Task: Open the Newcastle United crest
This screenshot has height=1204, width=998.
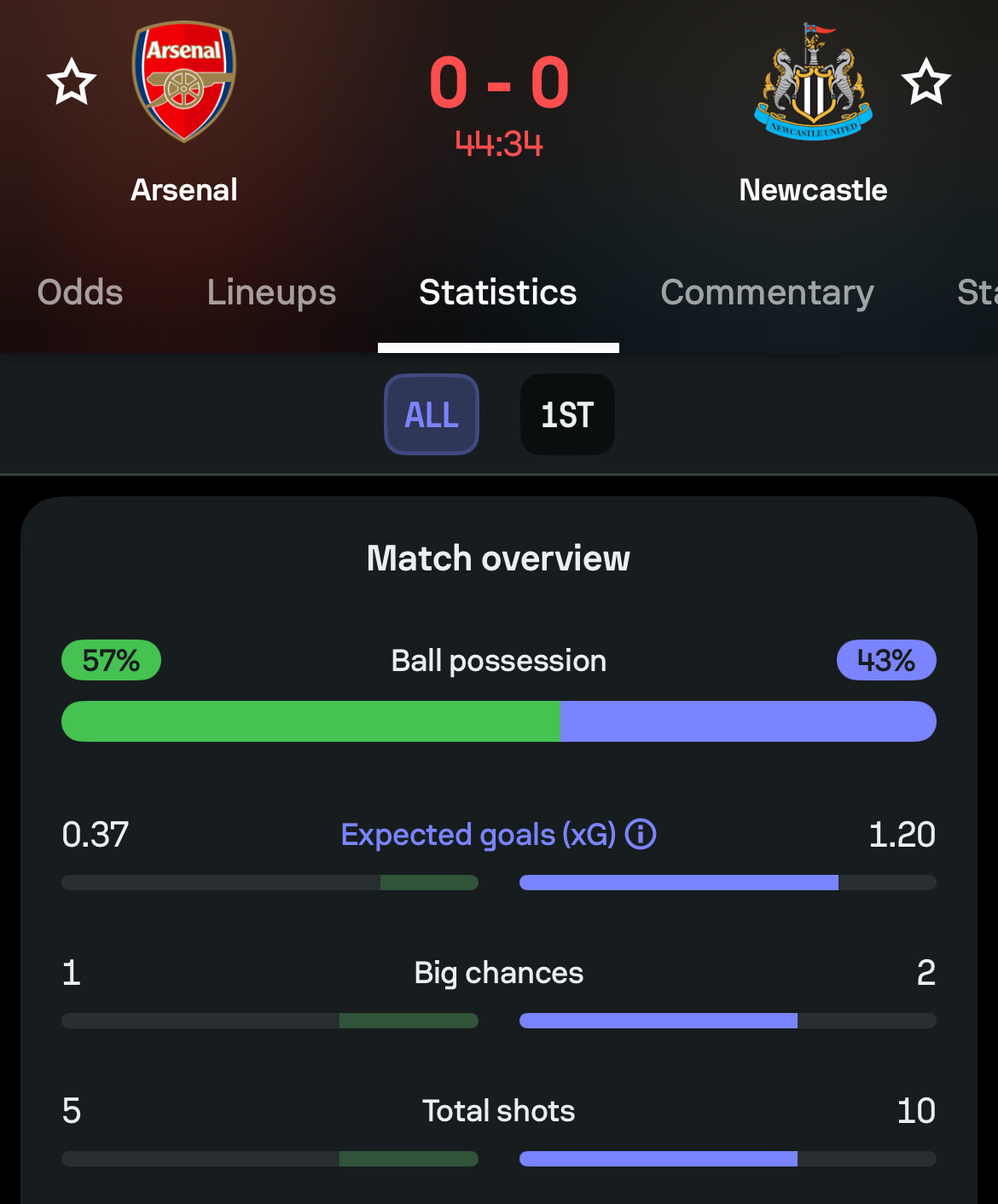Action: 814,82
